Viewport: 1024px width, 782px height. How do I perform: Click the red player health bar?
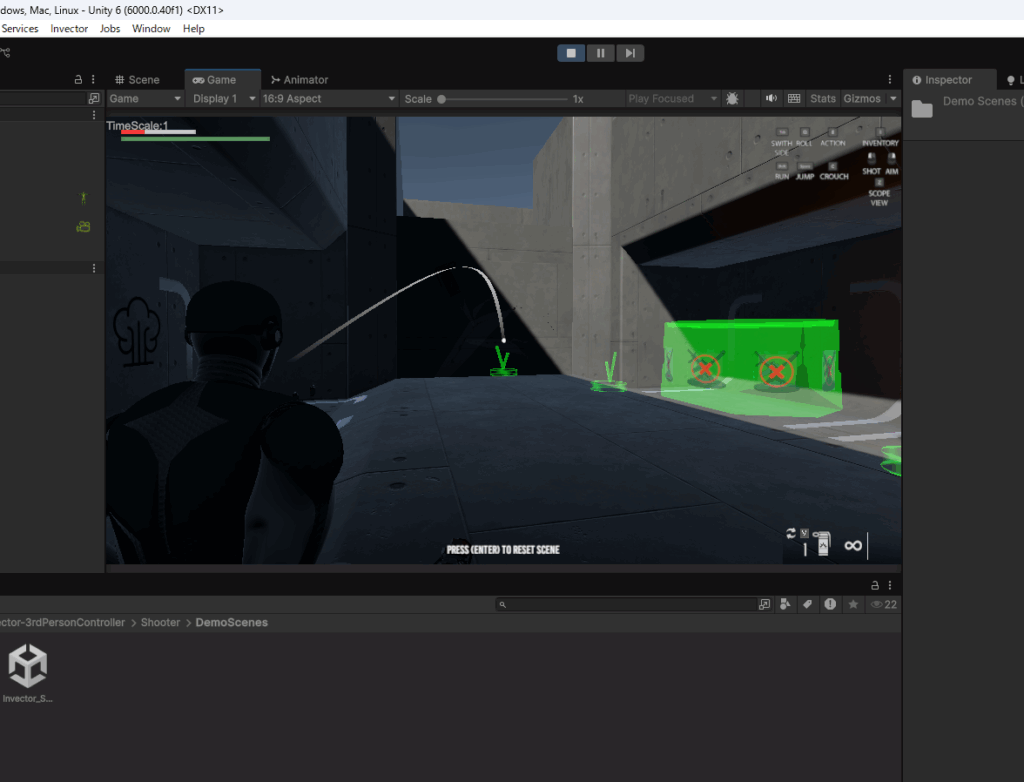(133, 132)
